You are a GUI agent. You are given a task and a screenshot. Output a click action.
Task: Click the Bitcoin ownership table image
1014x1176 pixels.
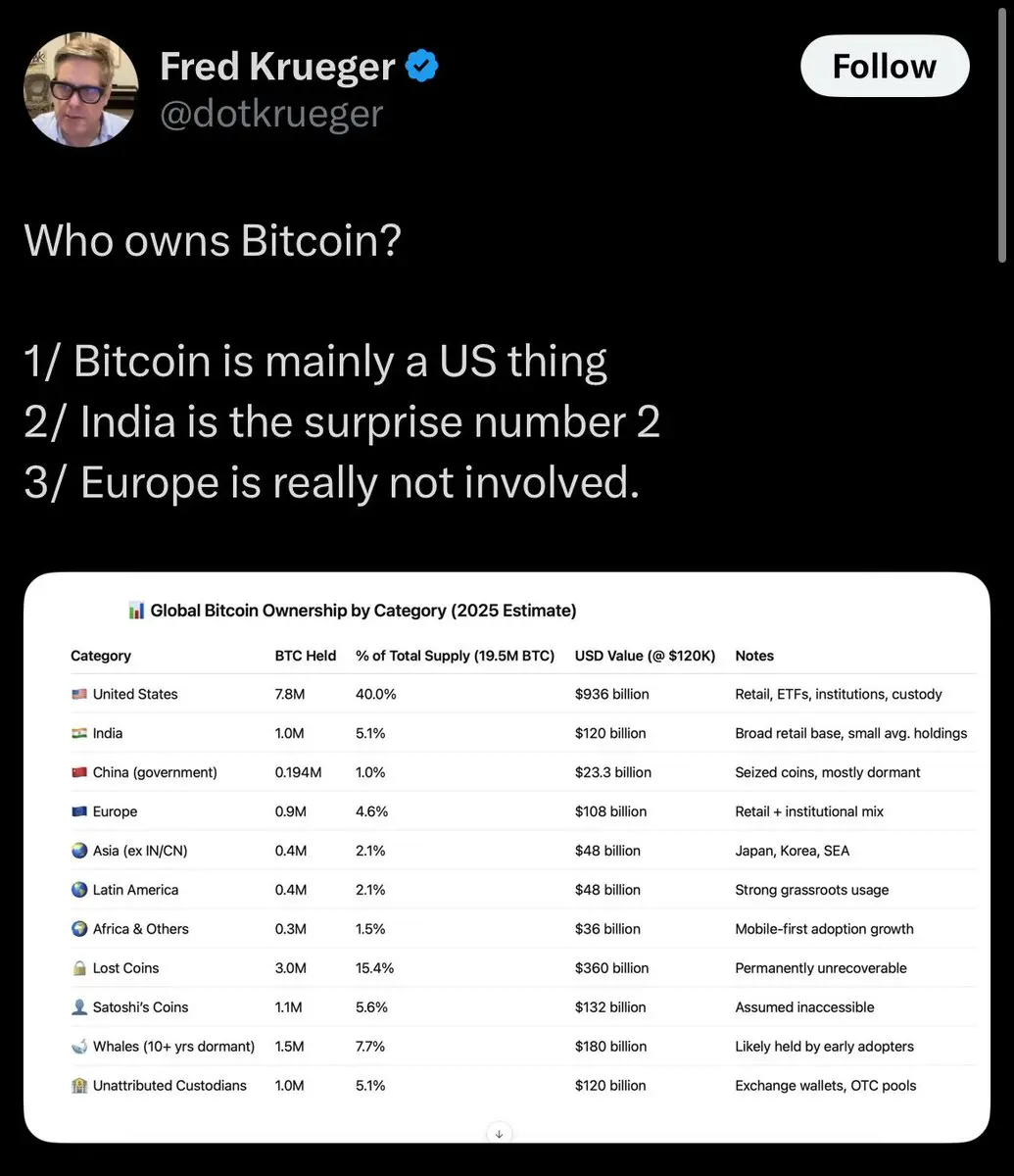pos(507,857)
